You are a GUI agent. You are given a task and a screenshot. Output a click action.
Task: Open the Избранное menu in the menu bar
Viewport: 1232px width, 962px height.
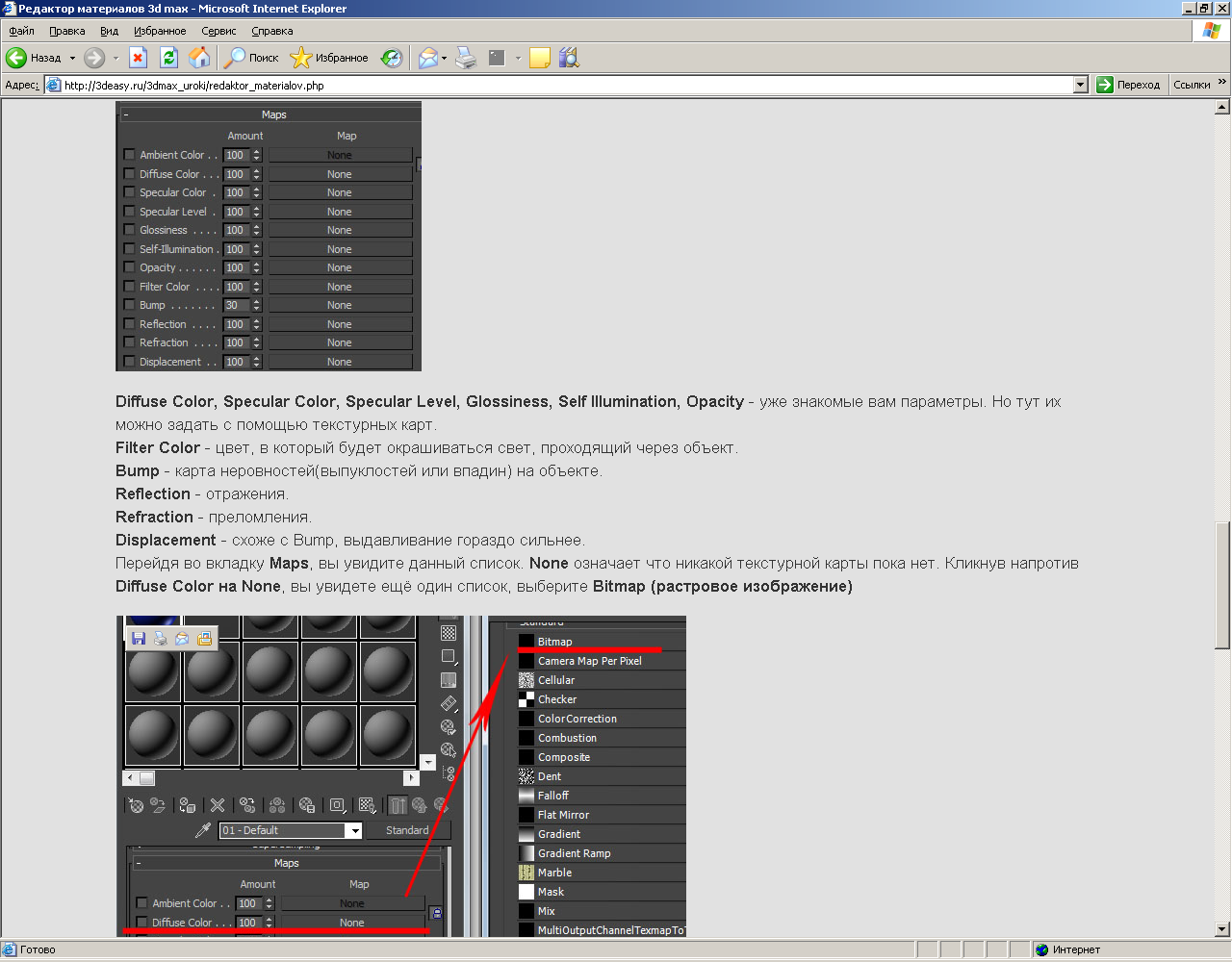[160, 31]
